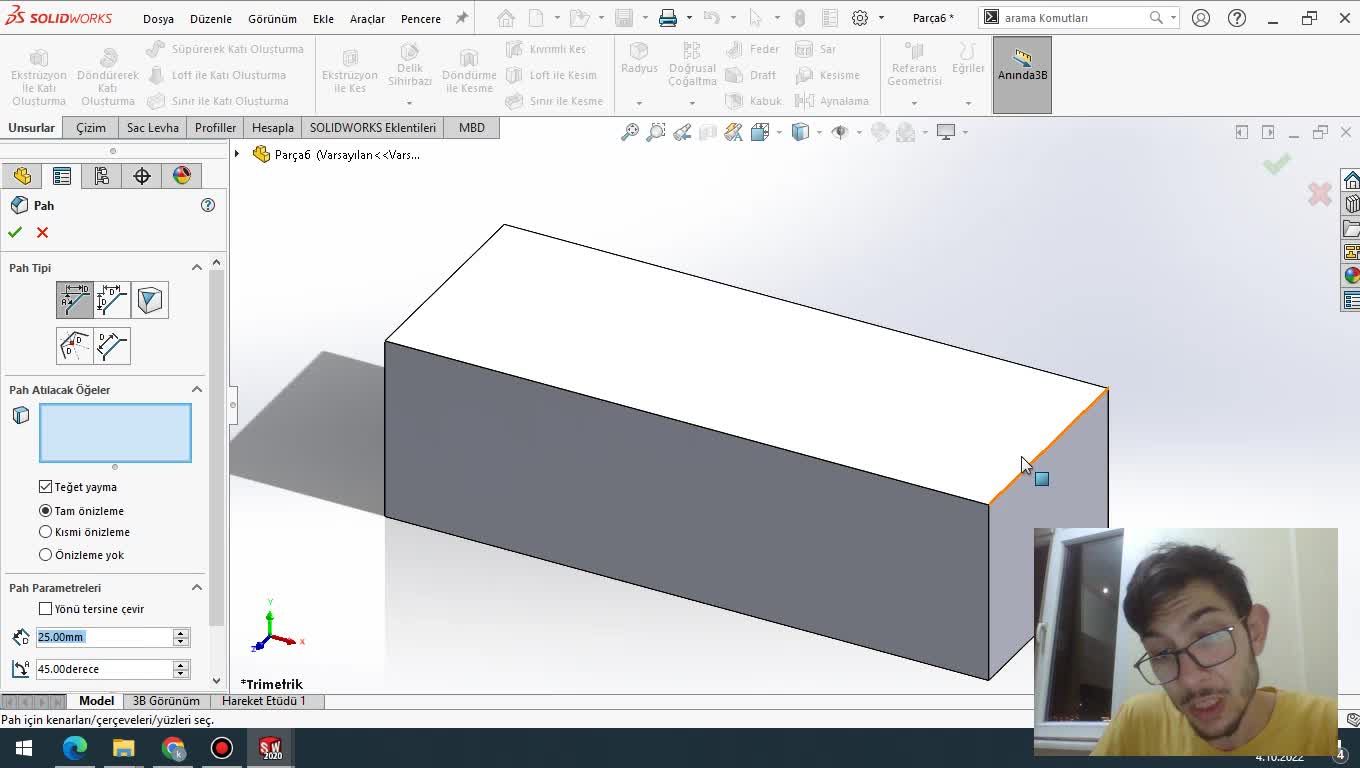The width and height of the screenshot is (1360, 768).
Task: Open the Referans Geometrisi dropdown arrow
Action: coord(914,103)
